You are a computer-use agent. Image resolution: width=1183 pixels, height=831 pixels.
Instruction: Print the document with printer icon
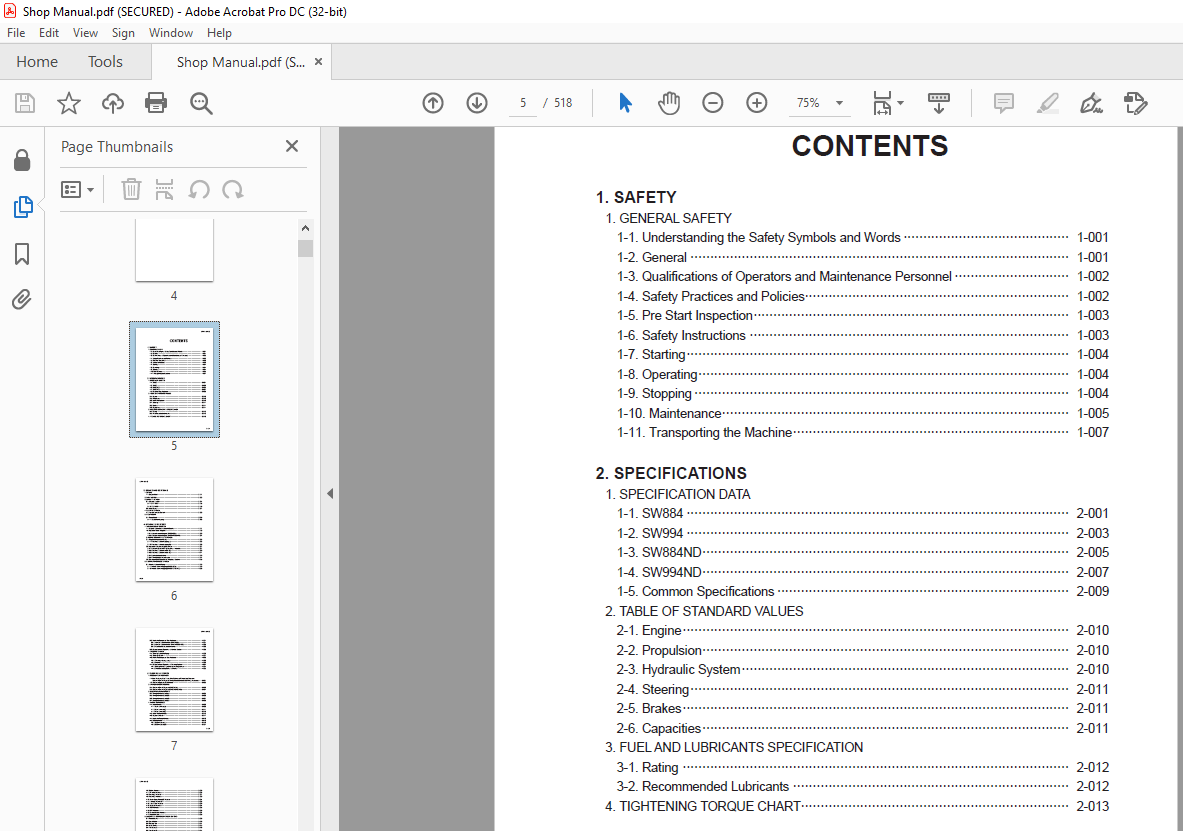coord(156,103)
